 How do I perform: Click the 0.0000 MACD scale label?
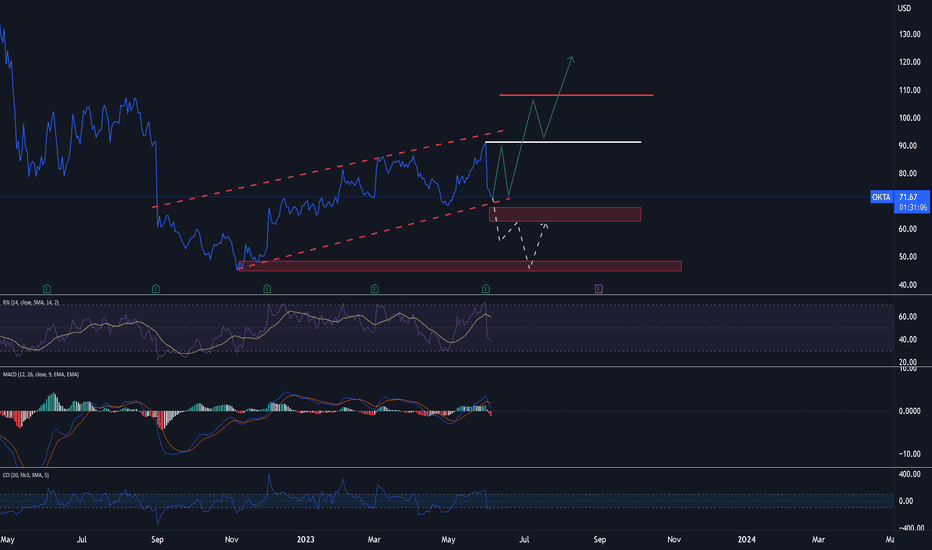click(909, 411)
